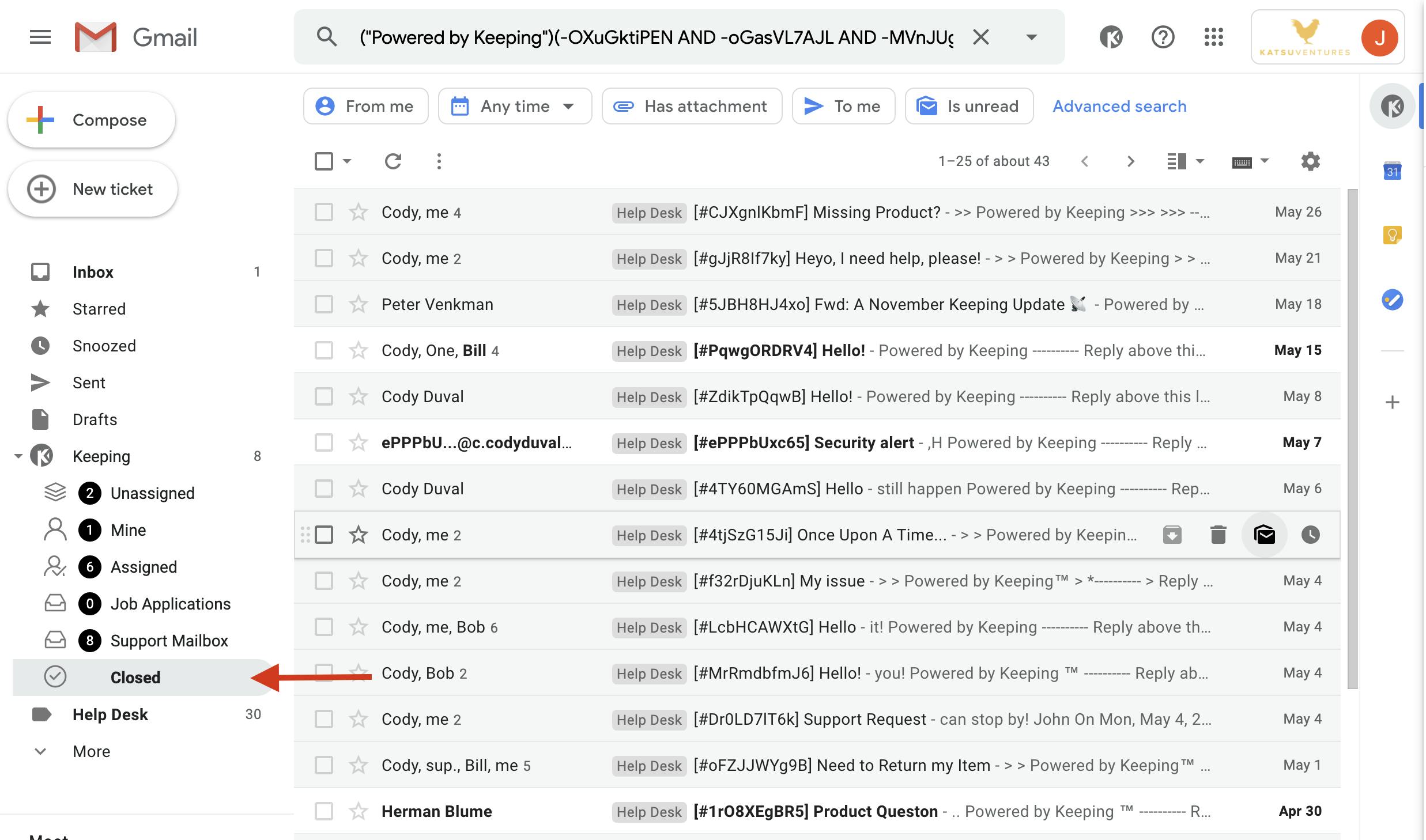Open select-all options dropdown arrow
The height and width of the screenshot is (840, 1426).
[347, 161]
